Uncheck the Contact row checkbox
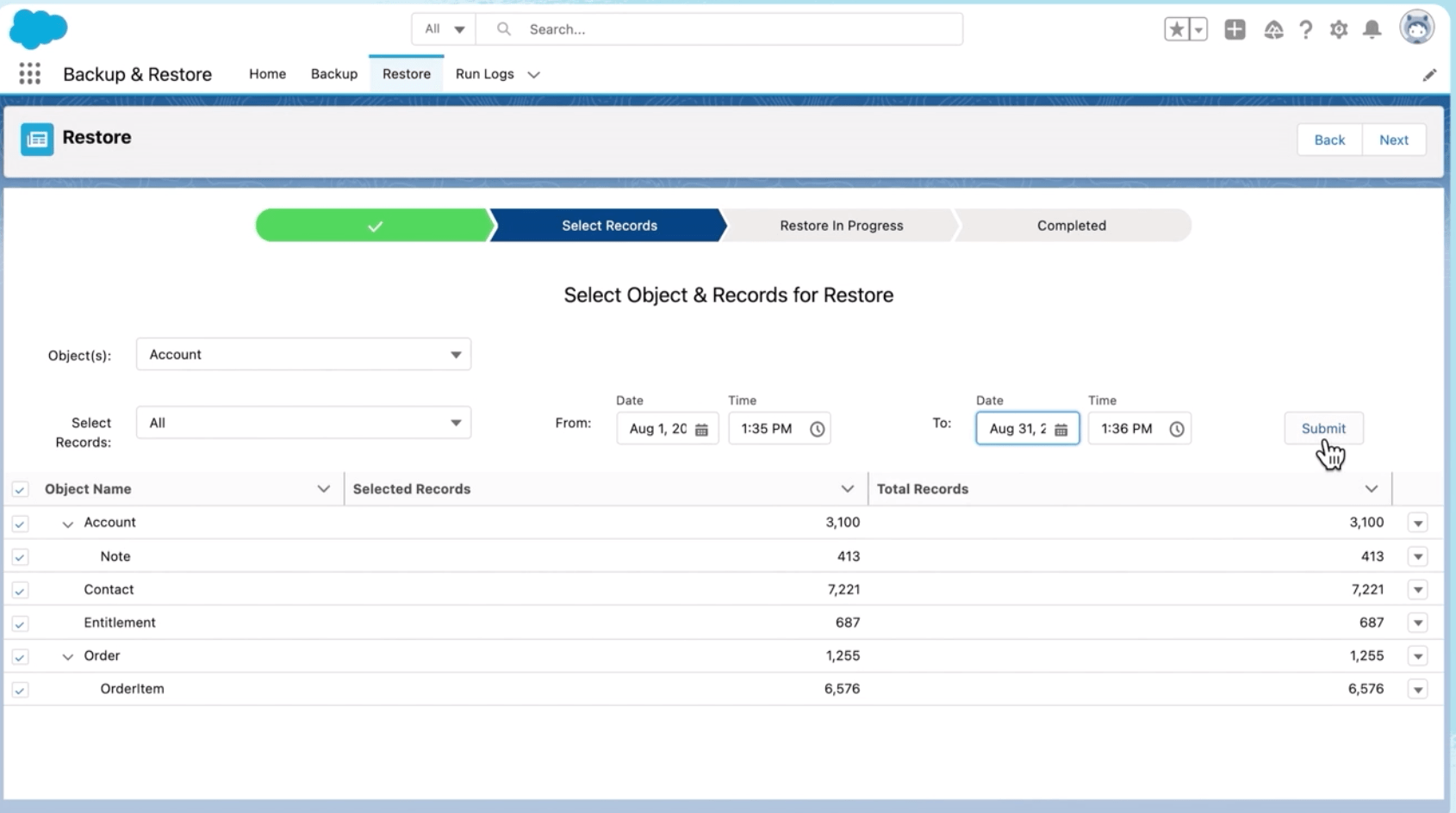 point(20,591)
